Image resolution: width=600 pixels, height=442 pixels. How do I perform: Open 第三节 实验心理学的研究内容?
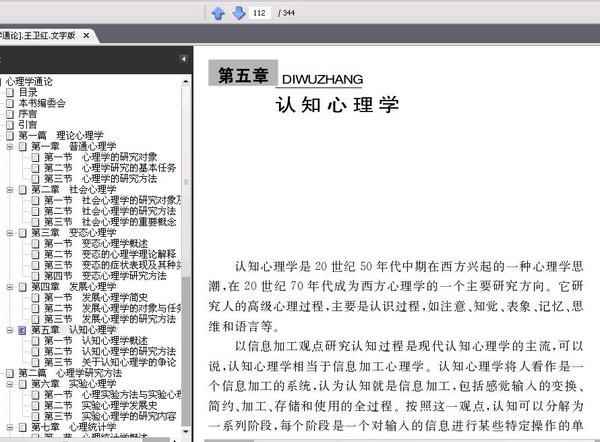coord(110,416)
